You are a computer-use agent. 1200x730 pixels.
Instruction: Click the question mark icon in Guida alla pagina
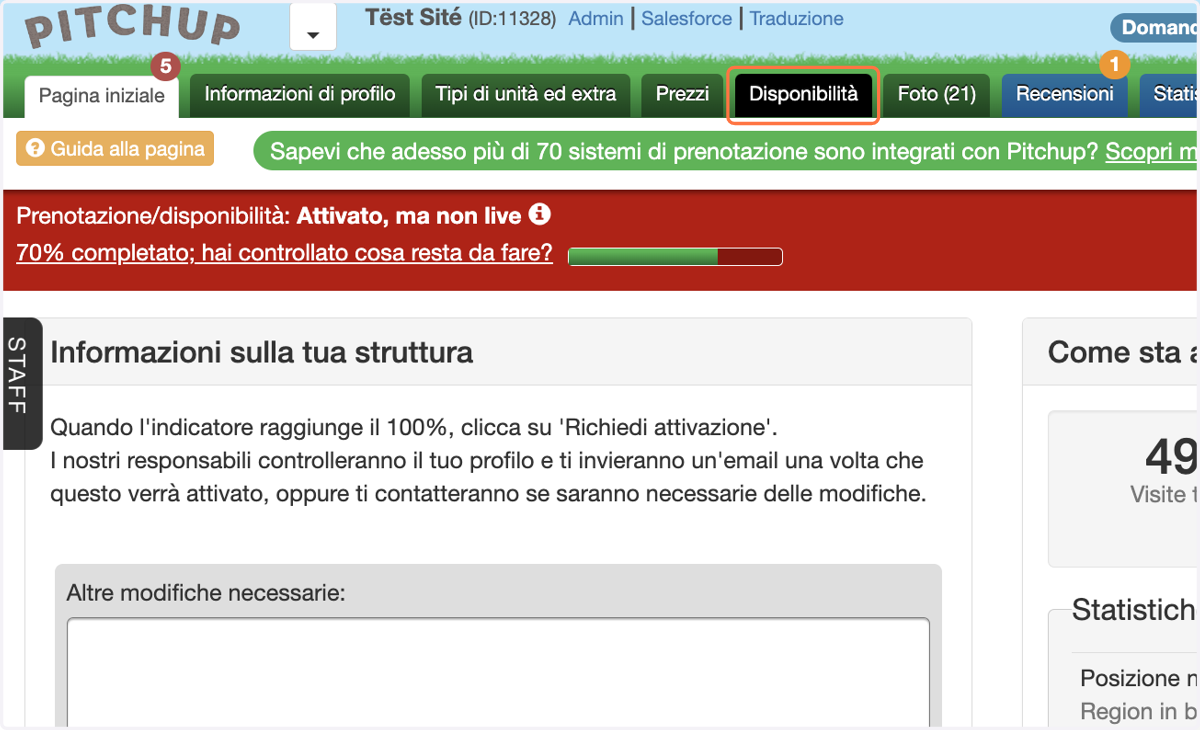(x=36, y=149)
